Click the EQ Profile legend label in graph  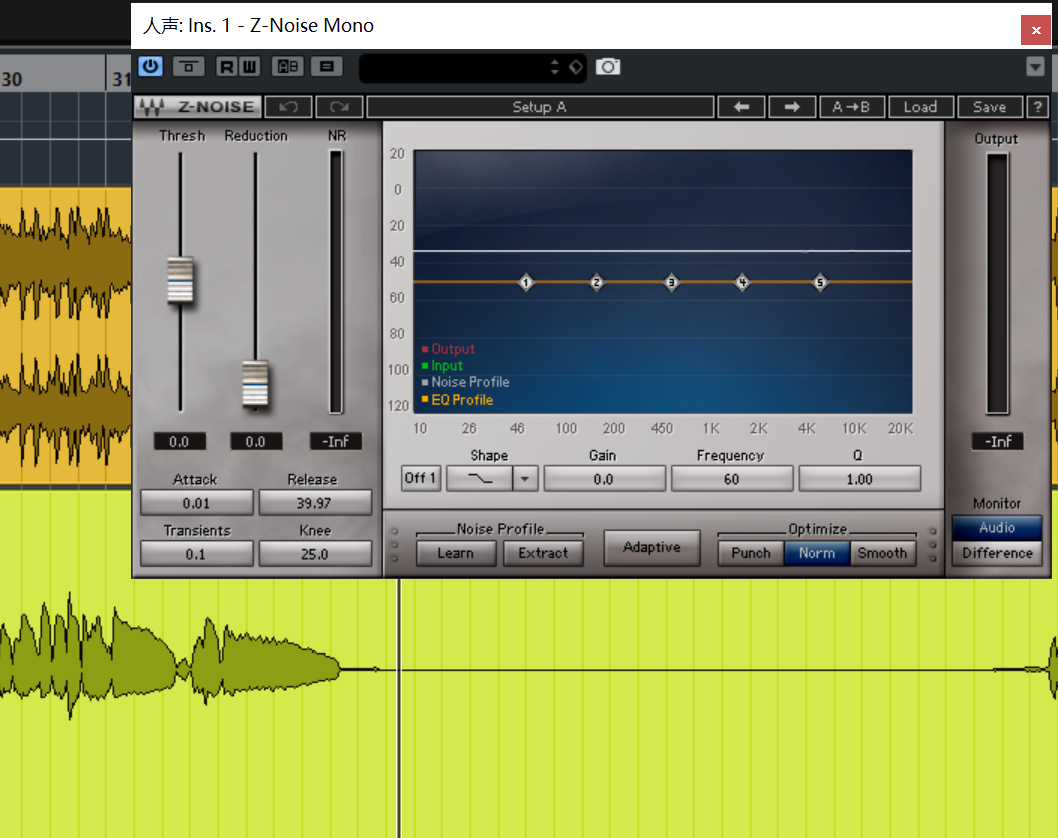click(x=462, y=400)
